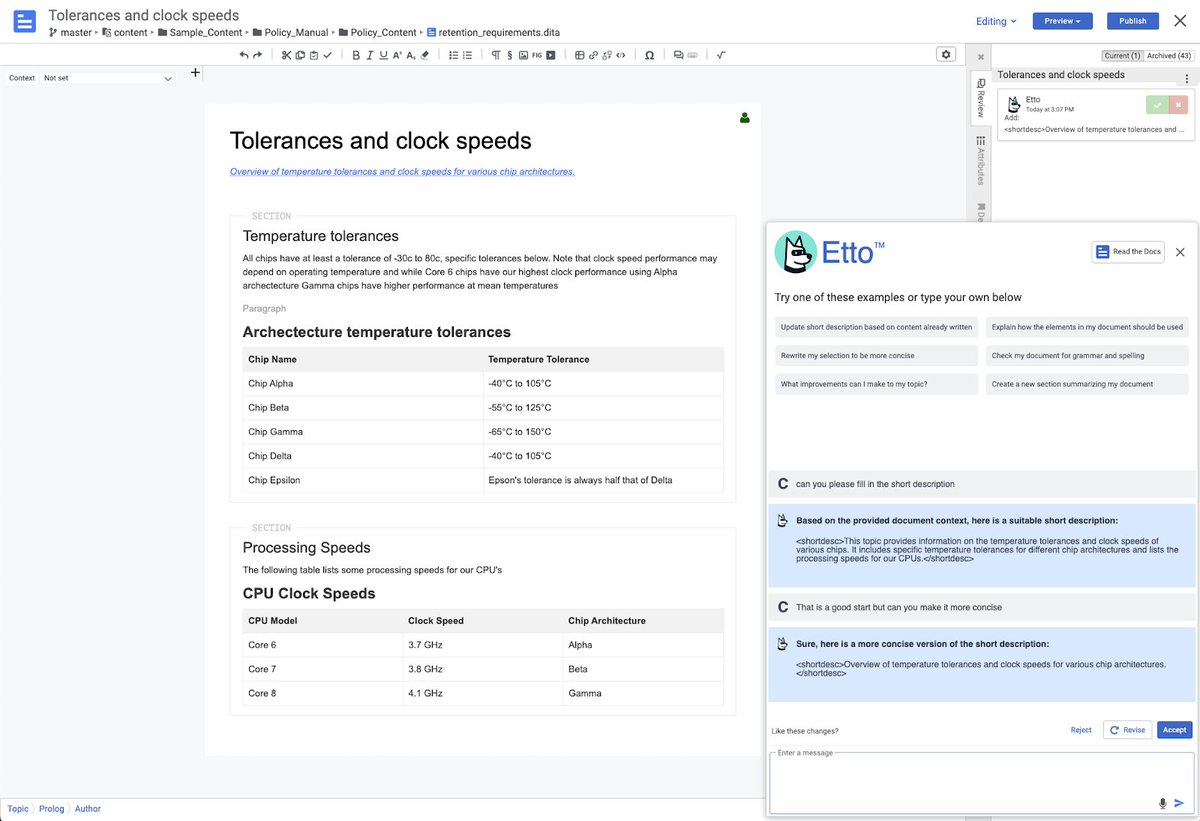The height and width of the screenshot is (821, 1200).
Task: Insert equation via square root icon
Action: point(722,55)
